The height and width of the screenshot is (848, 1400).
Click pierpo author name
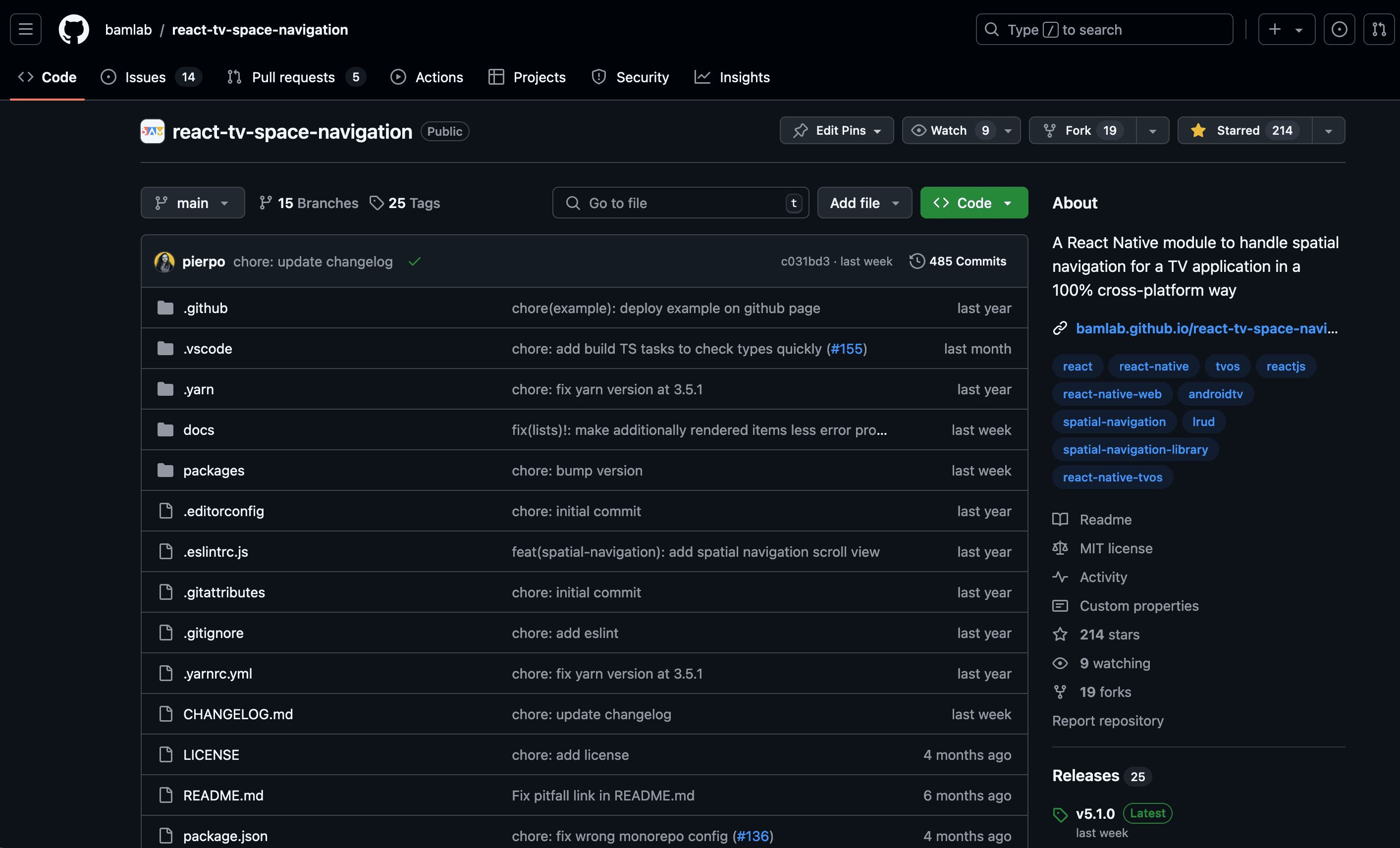point(204,261)
